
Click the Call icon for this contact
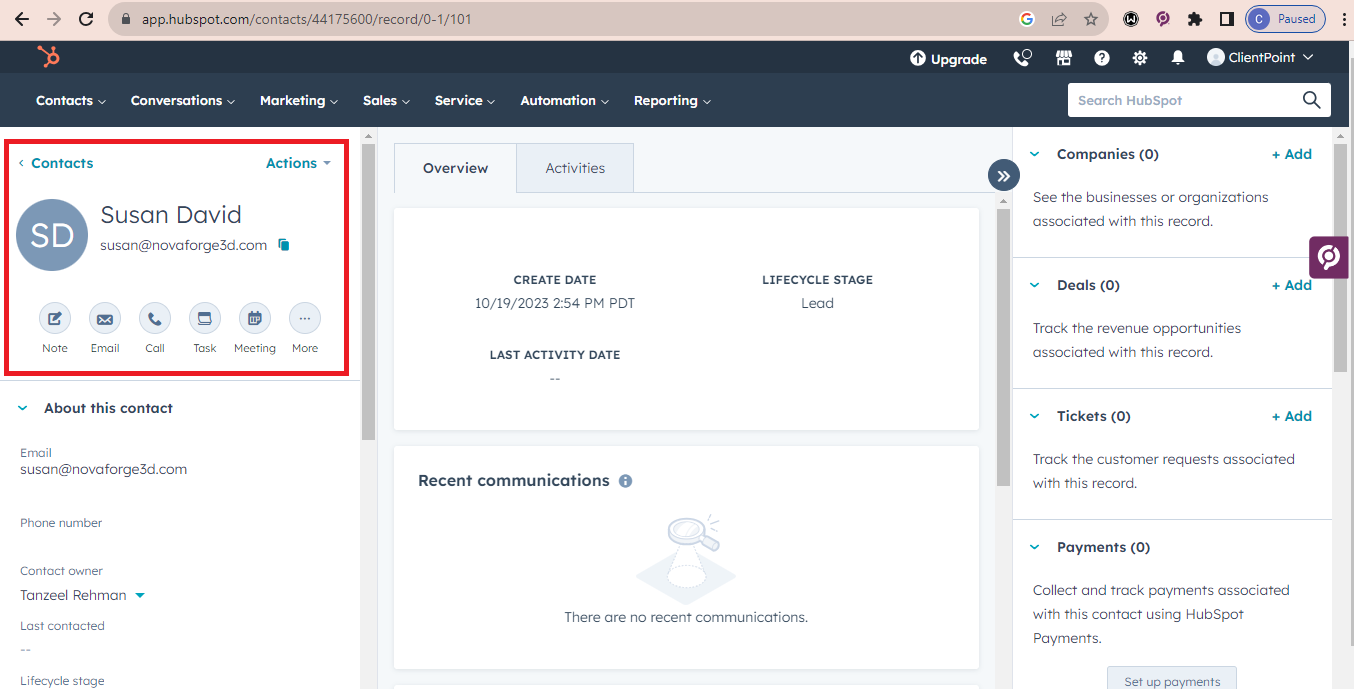(x=155, y=319)
